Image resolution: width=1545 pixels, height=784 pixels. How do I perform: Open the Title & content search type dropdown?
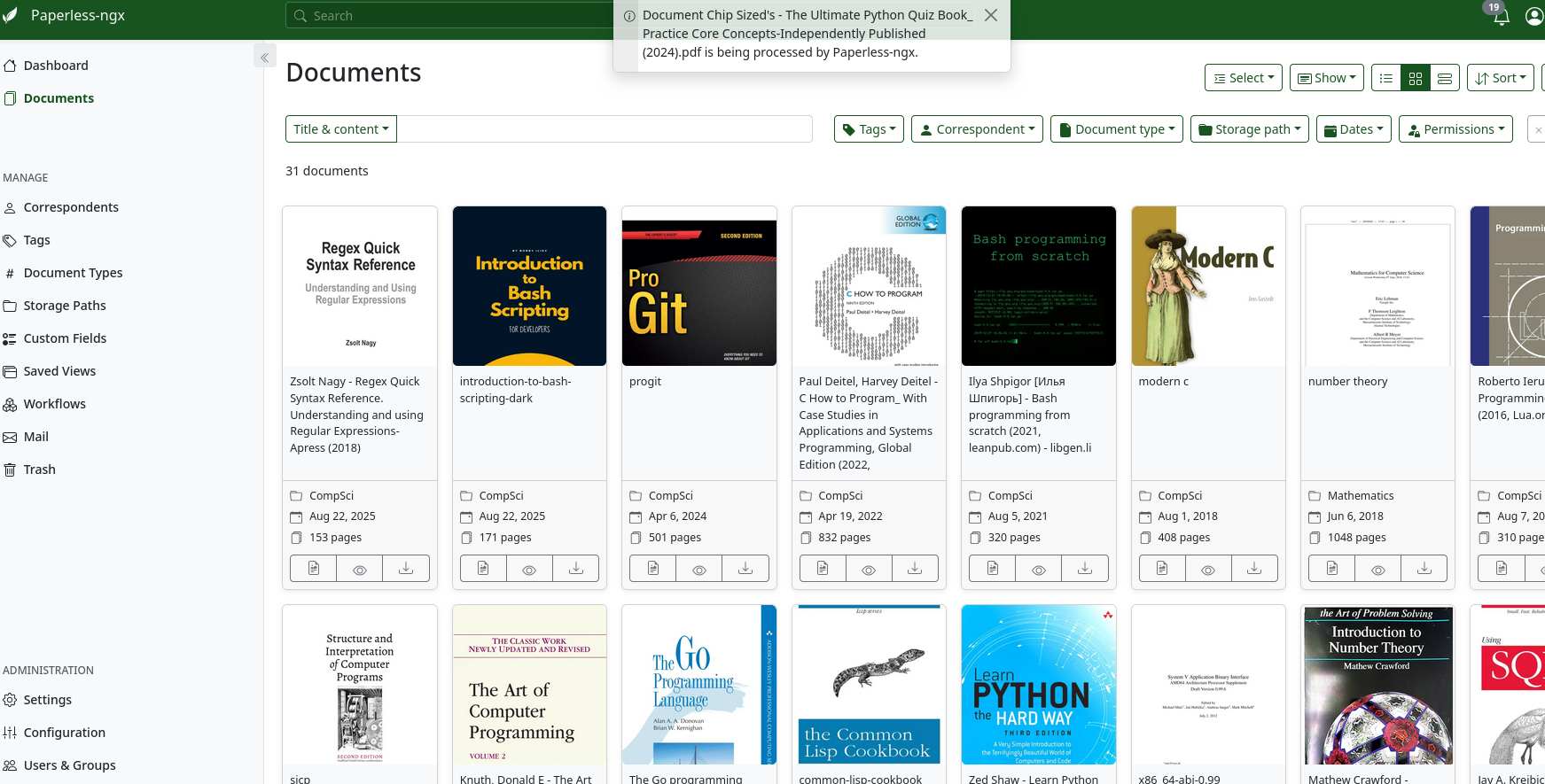coord(341,129)
